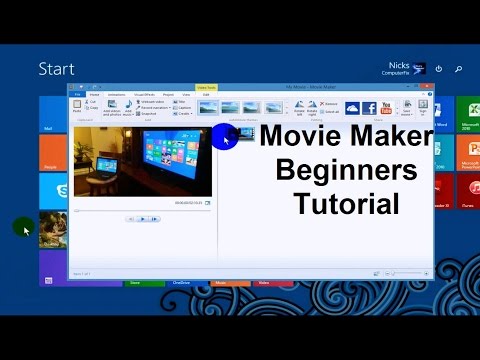Viewport: 480px width, 360px height.
Task: Remove the selected clip with red X
Action: (329, 104)
